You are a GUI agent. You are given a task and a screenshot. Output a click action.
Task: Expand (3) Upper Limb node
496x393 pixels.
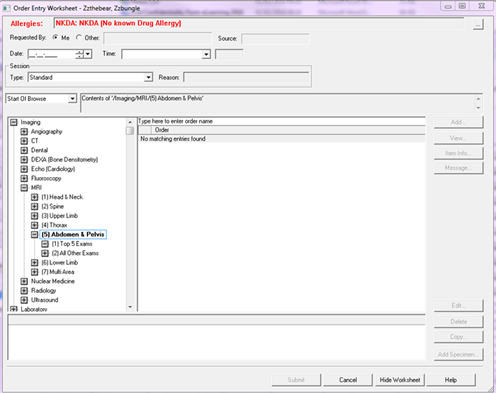34,216
